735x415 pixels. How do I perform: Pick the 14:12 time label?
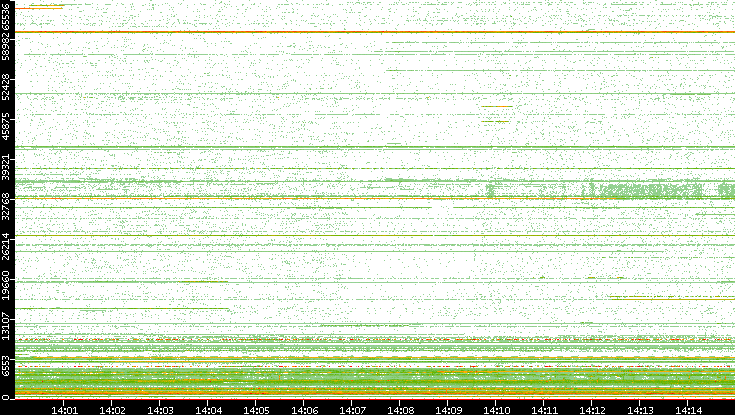point(592,410)
